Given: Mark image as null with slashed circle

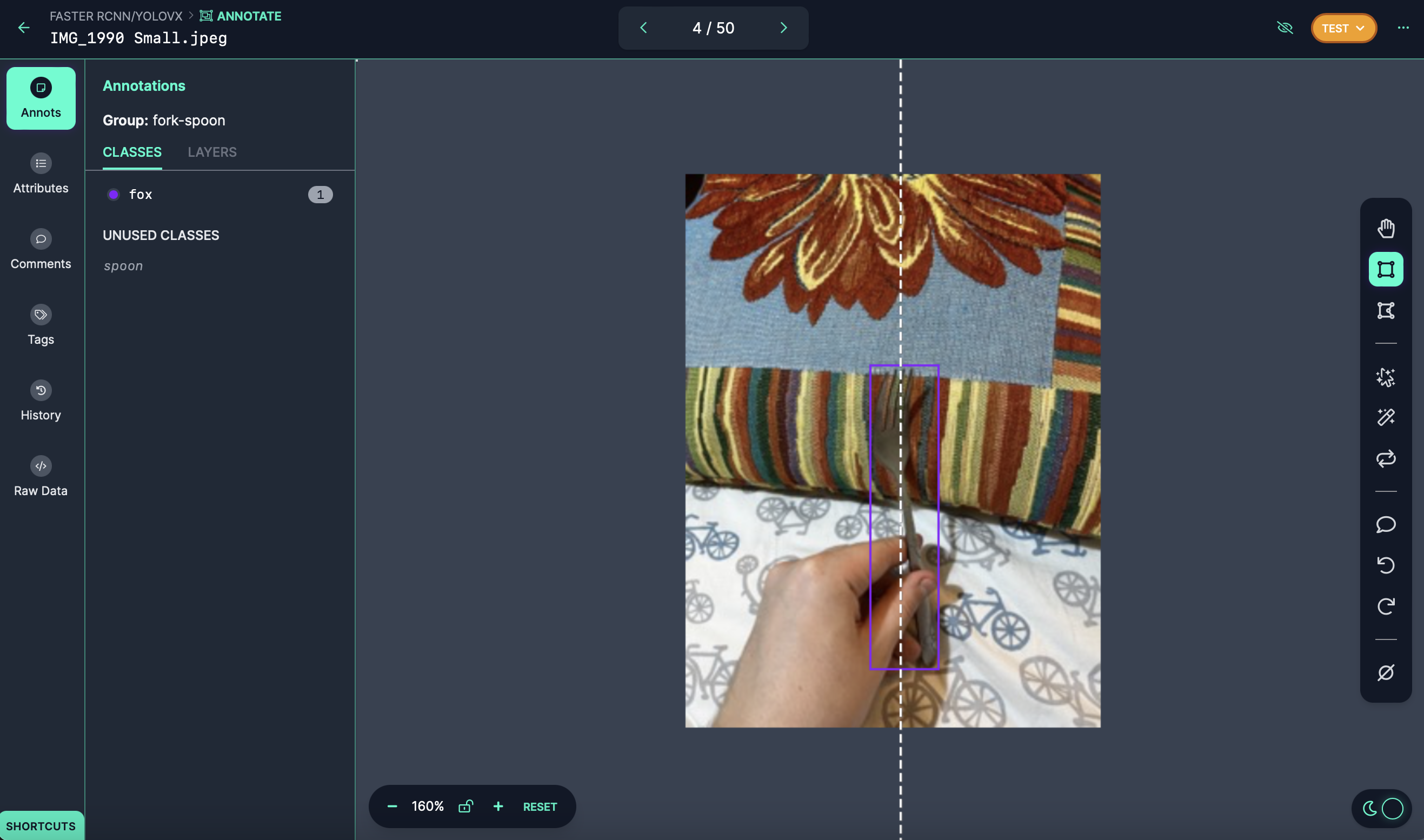Looking at the screenshot, I should pos(1386,672).
